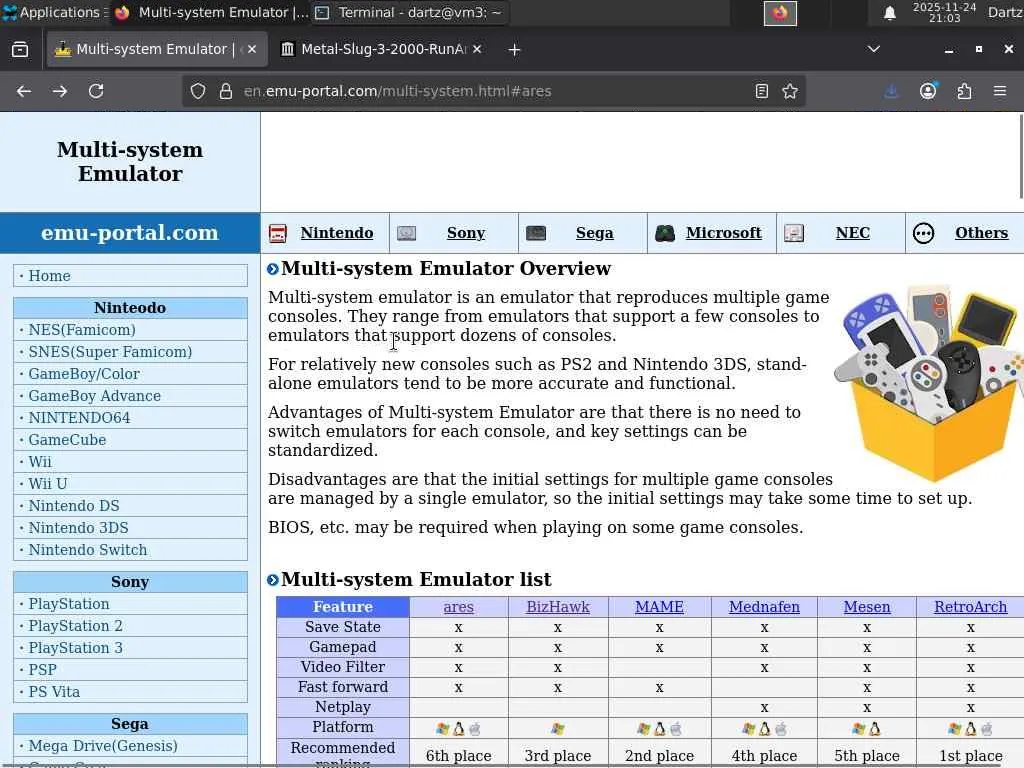The image size is (1024, 768).
Task: Close the Multi-system Emulator tab
Action: point(252,49)
